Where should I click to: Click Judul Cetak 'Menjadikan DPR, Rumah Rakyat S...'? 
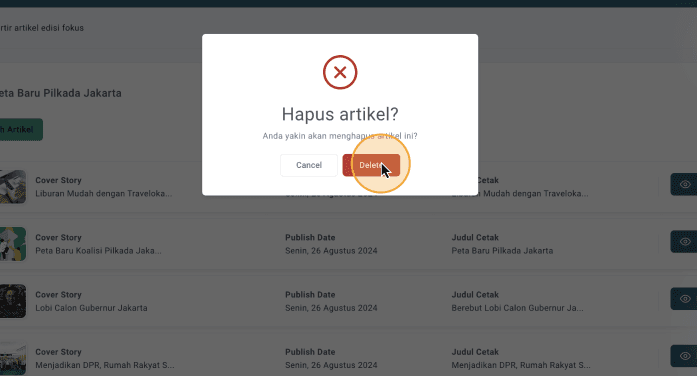[521, 365]
